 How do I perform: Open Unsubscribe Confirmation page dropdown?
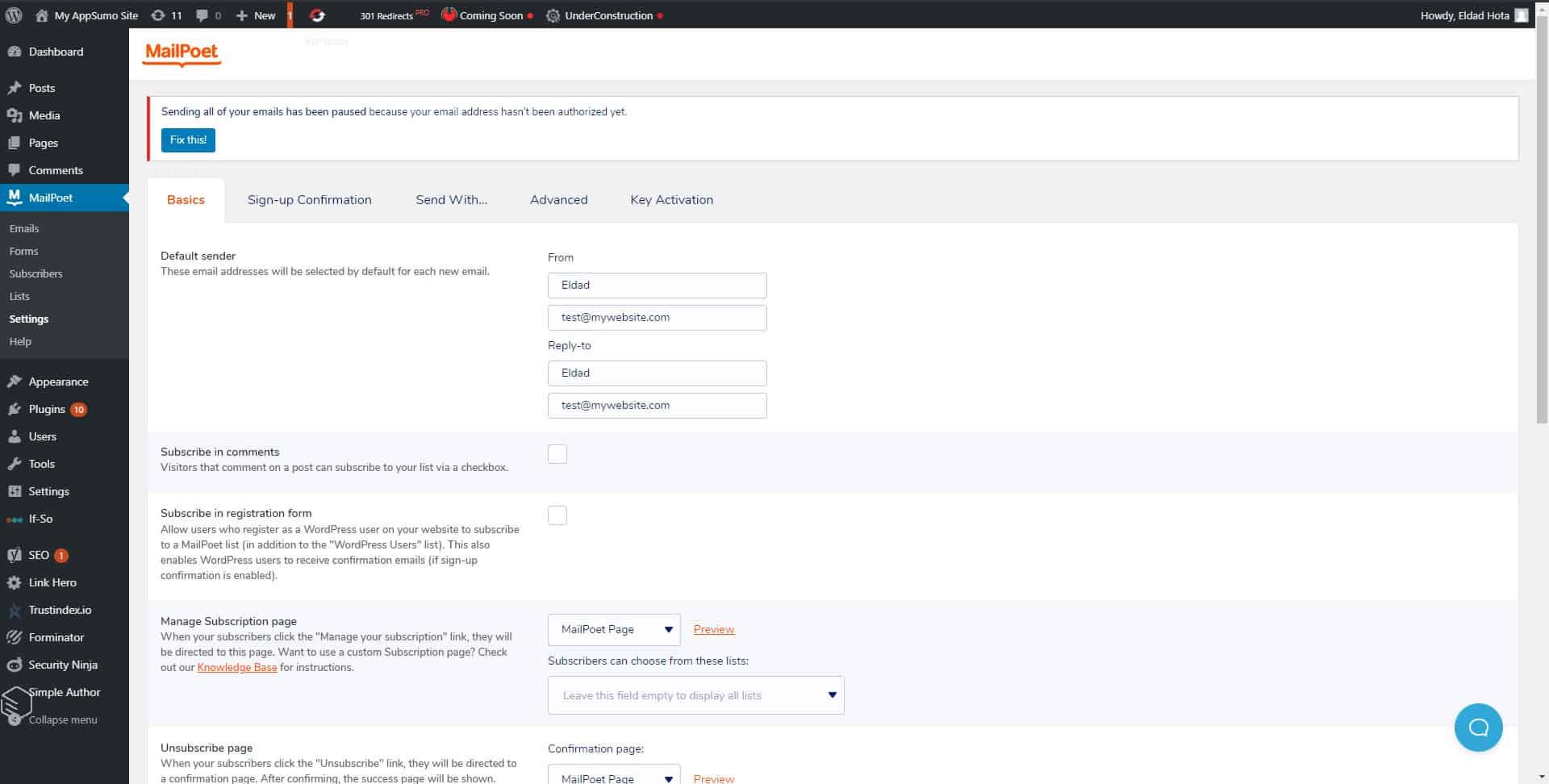614,774
